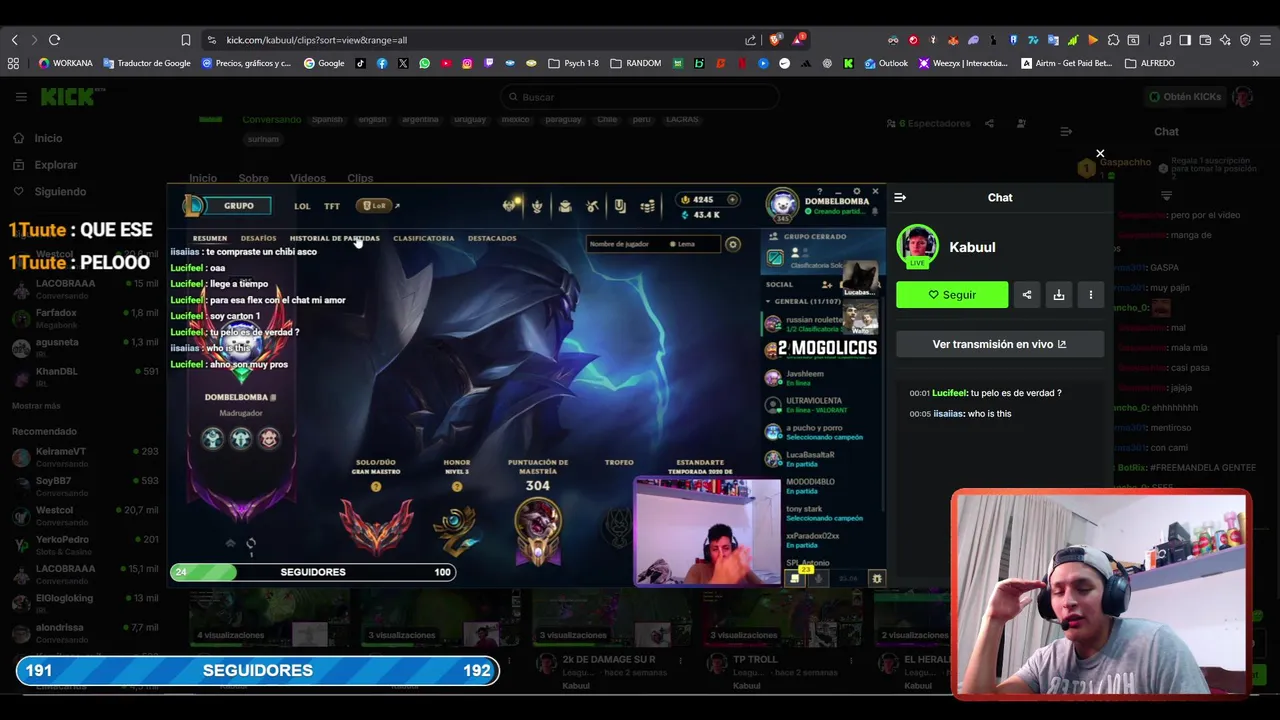The width and height of the screenshot is (1280, 720).
Task: Go back using the browser back arrow
Action: (15, 40)
